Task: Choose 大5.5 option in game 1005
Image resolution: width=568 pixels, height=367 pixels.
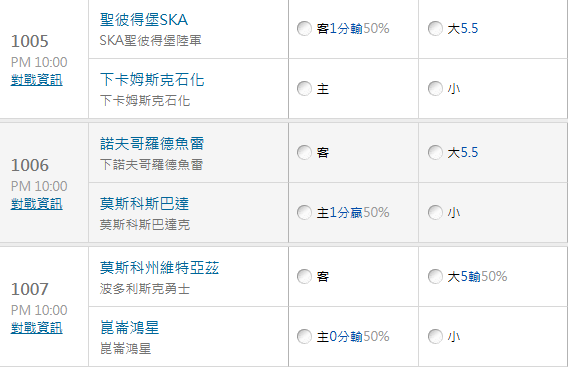Action: [435, 29]
